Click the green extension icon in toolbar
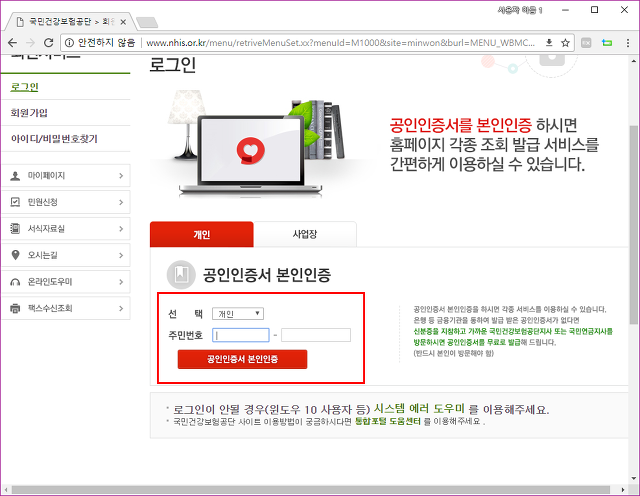640x496 pixels. pos(607,42)
